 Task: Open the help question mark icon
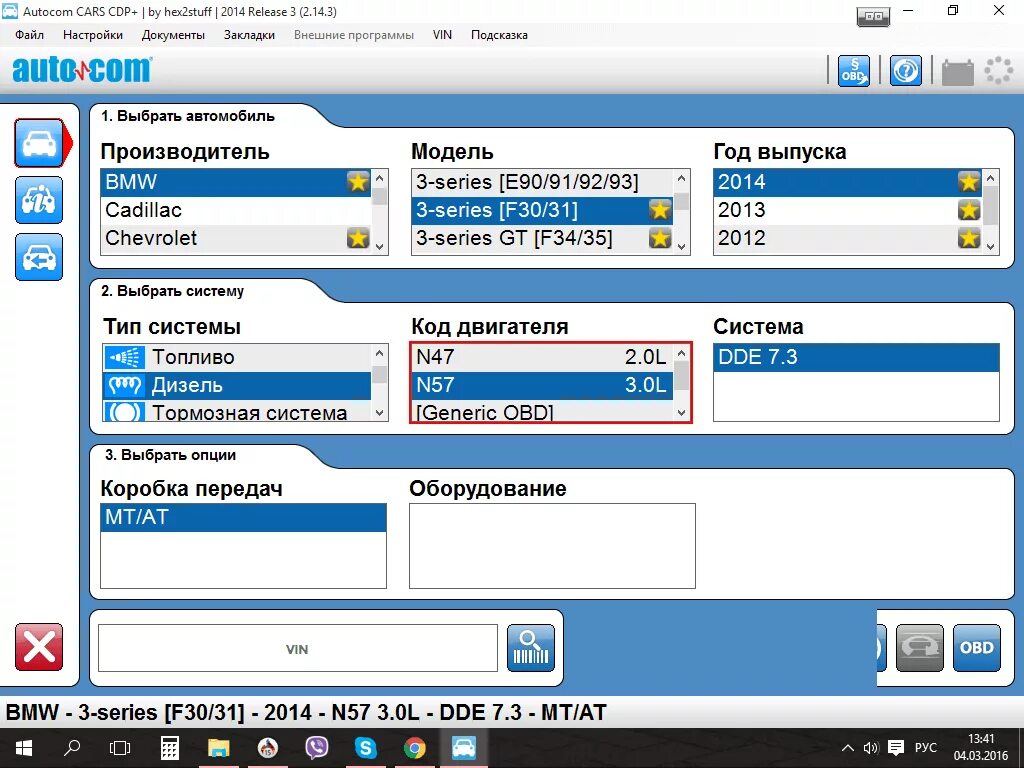click(x=905, y=71)
